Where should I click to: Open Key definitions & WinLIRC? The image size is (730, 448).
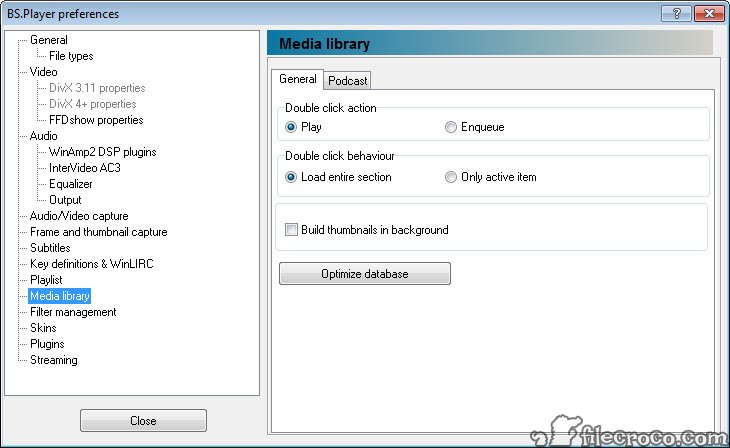point(92,264)
